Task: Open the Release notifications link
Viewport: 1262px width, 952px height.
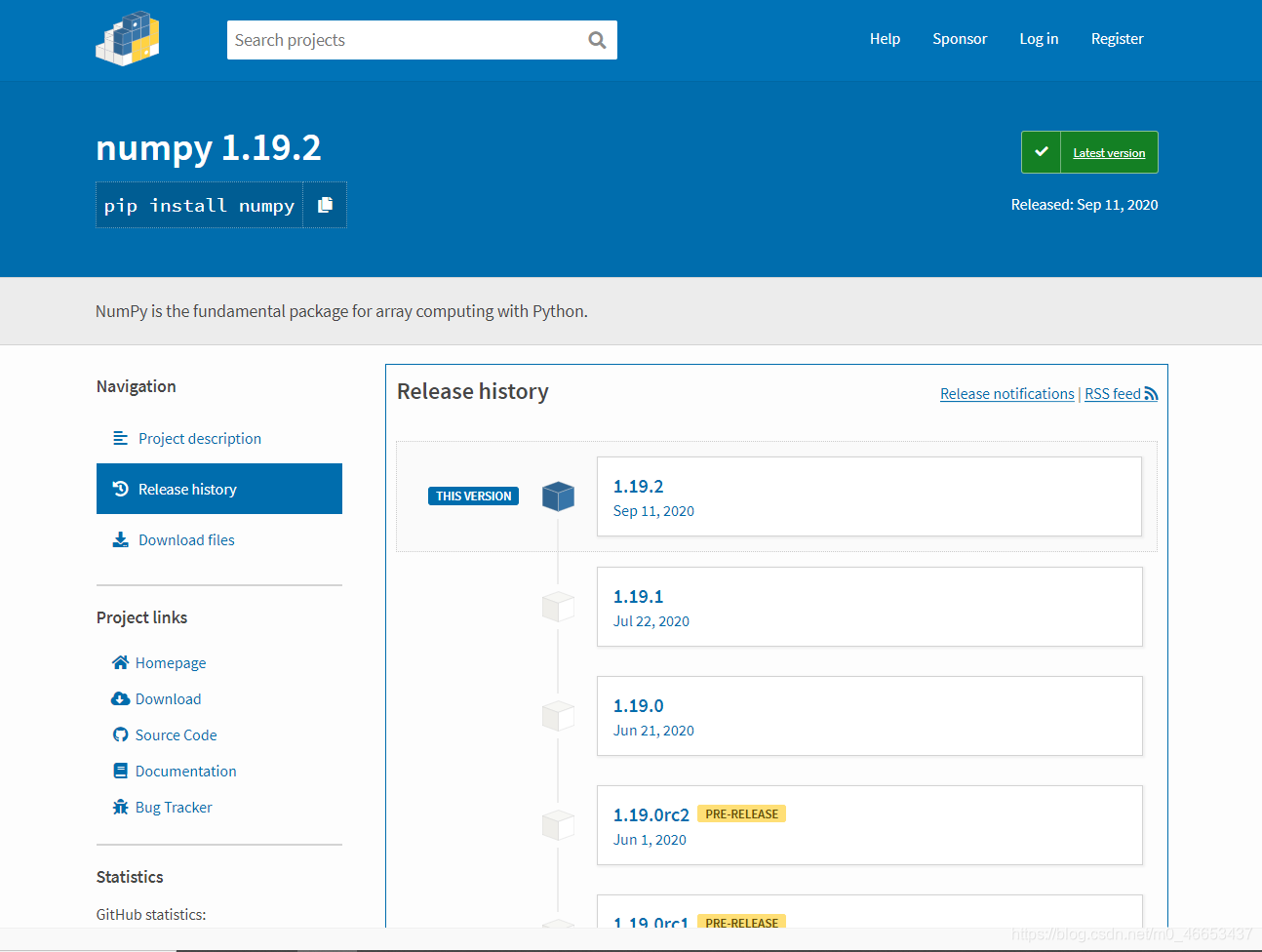Action: pyautogui.click(x=1006, y=394)
